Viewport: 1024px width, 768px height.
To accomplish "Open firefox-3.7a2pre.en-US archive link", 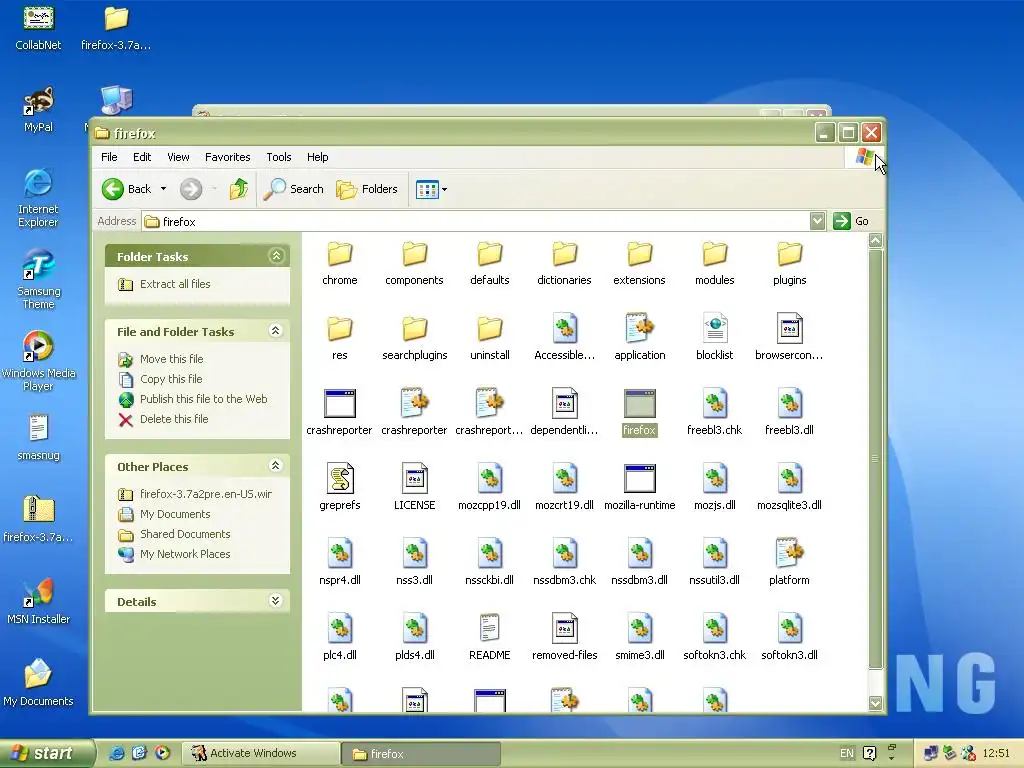I will tap(206, 494).
